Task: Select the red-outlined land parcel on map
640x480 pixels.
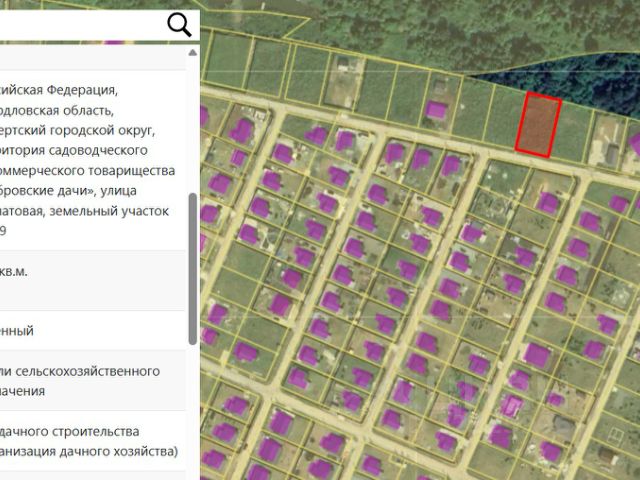Action: tap(538, 124)
